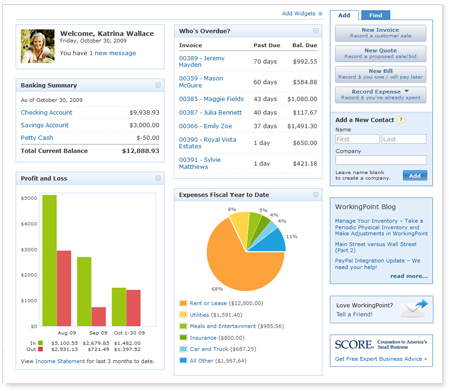Open the 1 new message link
Screen dimensions: 449x391
(x=113, y=53)
